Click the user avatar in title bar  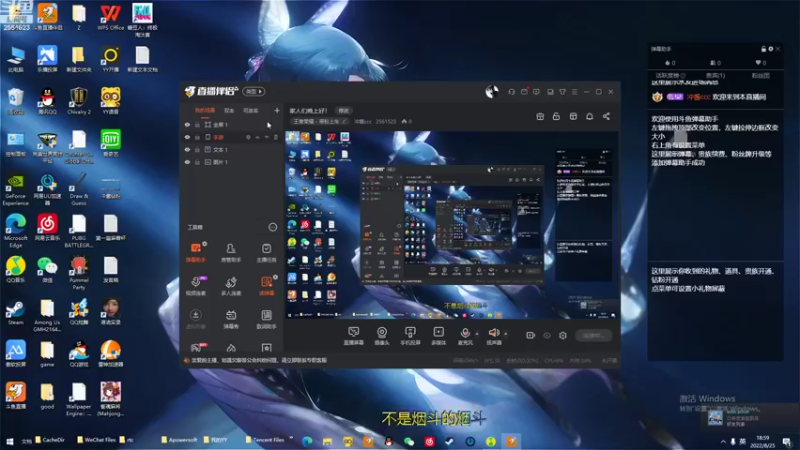tap(492, 91)
